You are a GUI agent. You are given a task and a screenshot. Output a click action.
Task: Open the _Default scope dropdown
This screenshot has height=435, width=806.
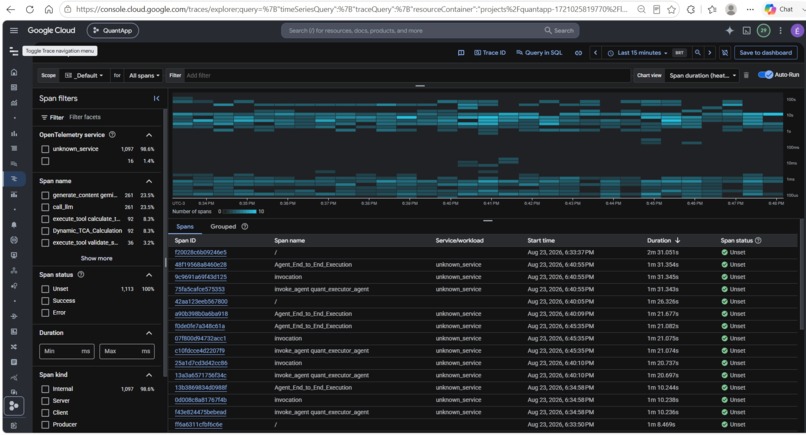click(x=84, y=75)
